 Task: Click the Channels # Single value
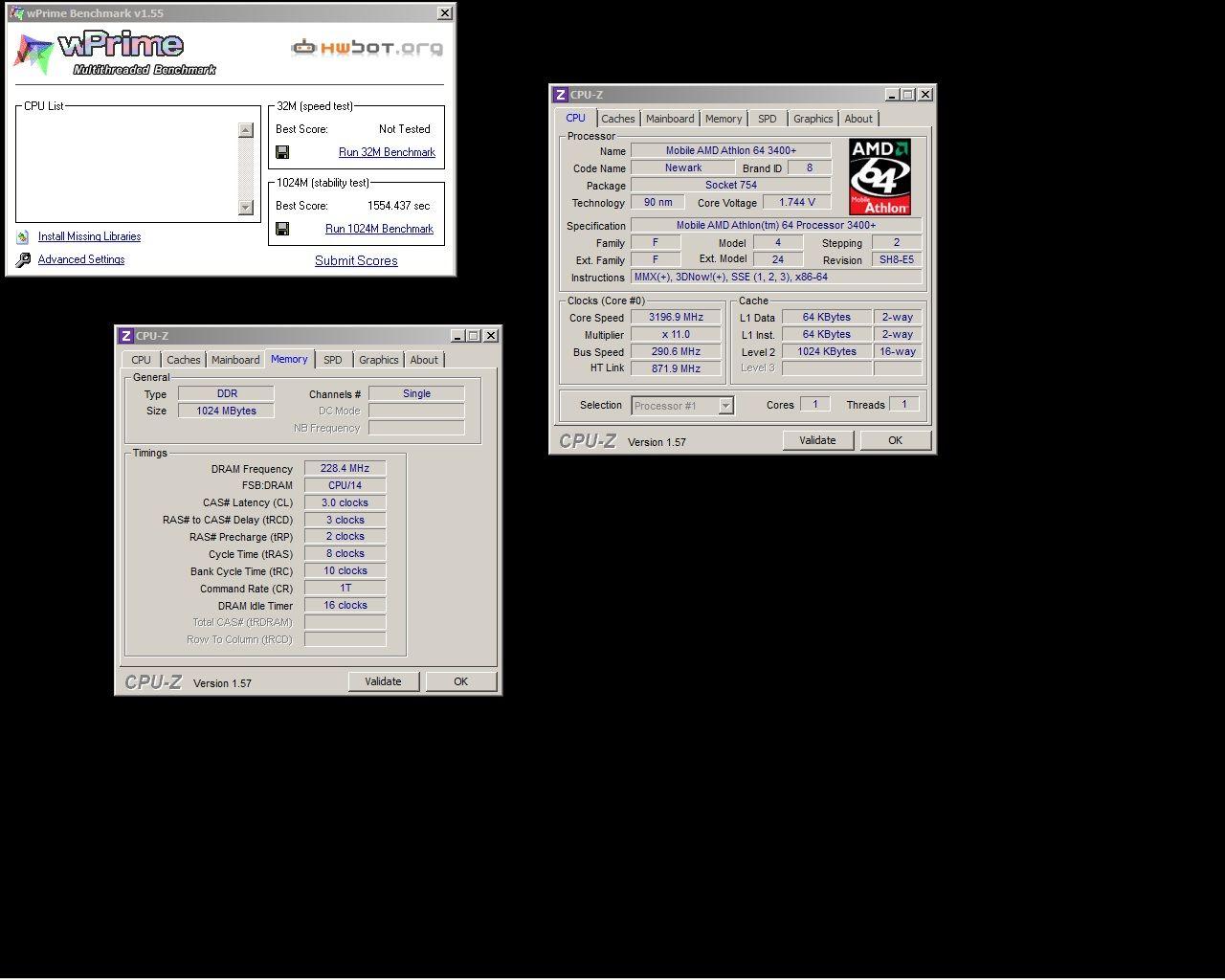click(x=416, y=393)
